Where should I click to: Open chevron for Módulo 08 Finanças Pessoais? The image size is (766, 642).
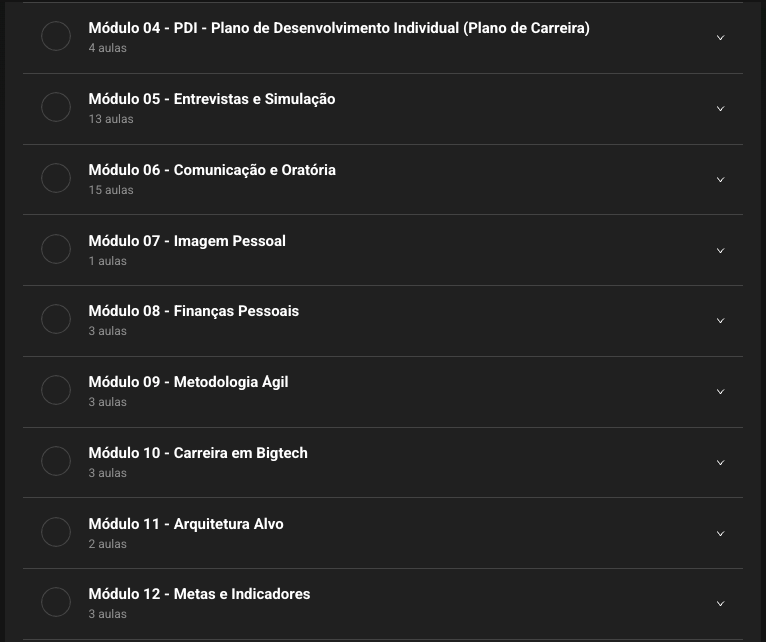coord(720,321)
